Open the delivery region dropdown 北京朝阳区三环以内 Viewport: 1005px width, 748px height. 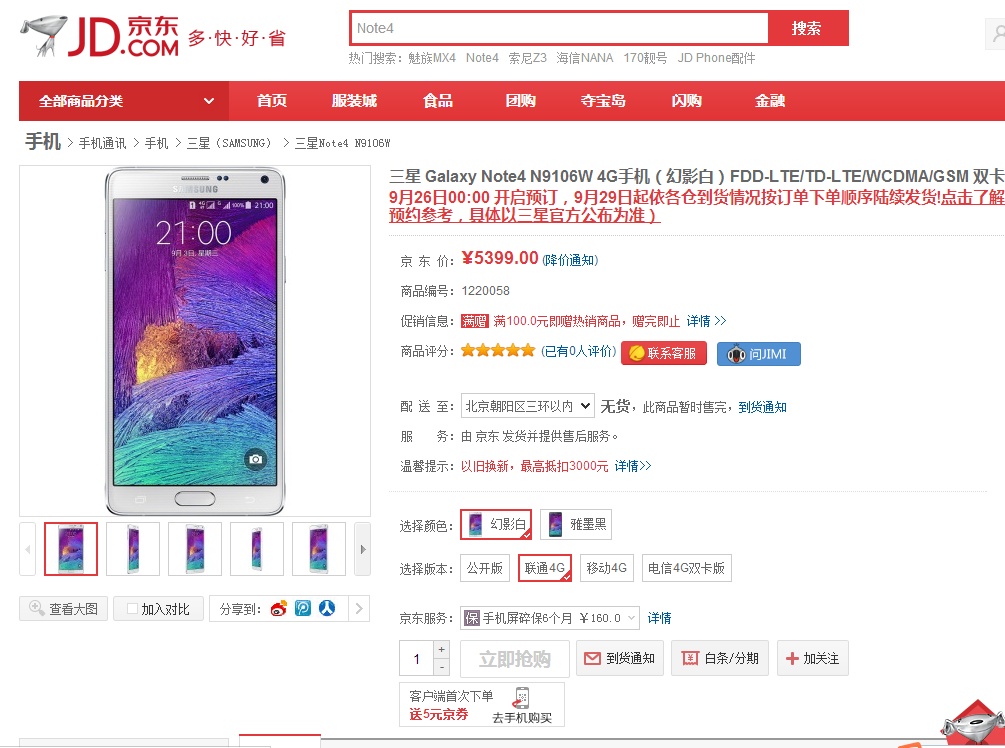[528, 406]
